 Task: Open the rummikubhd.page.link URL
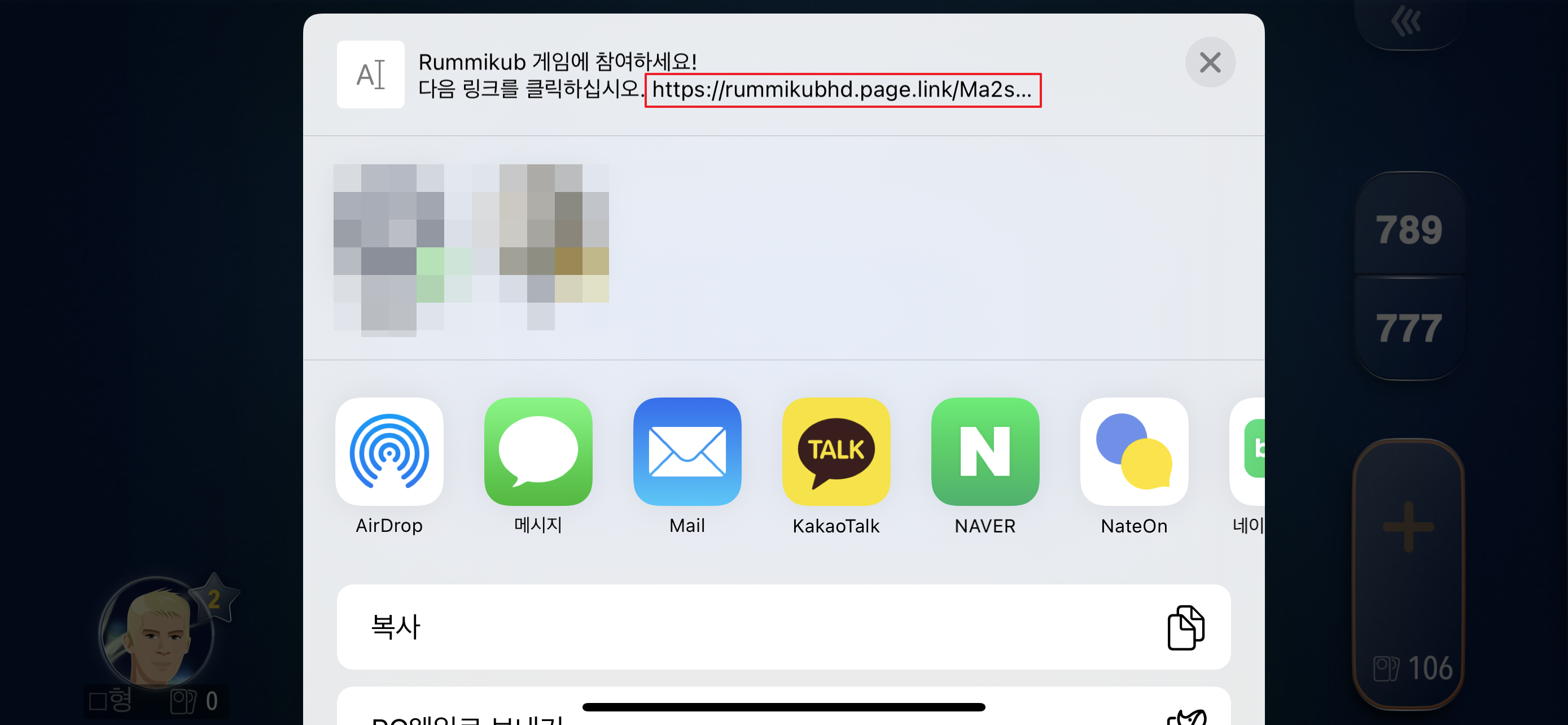tap(843, 90)
